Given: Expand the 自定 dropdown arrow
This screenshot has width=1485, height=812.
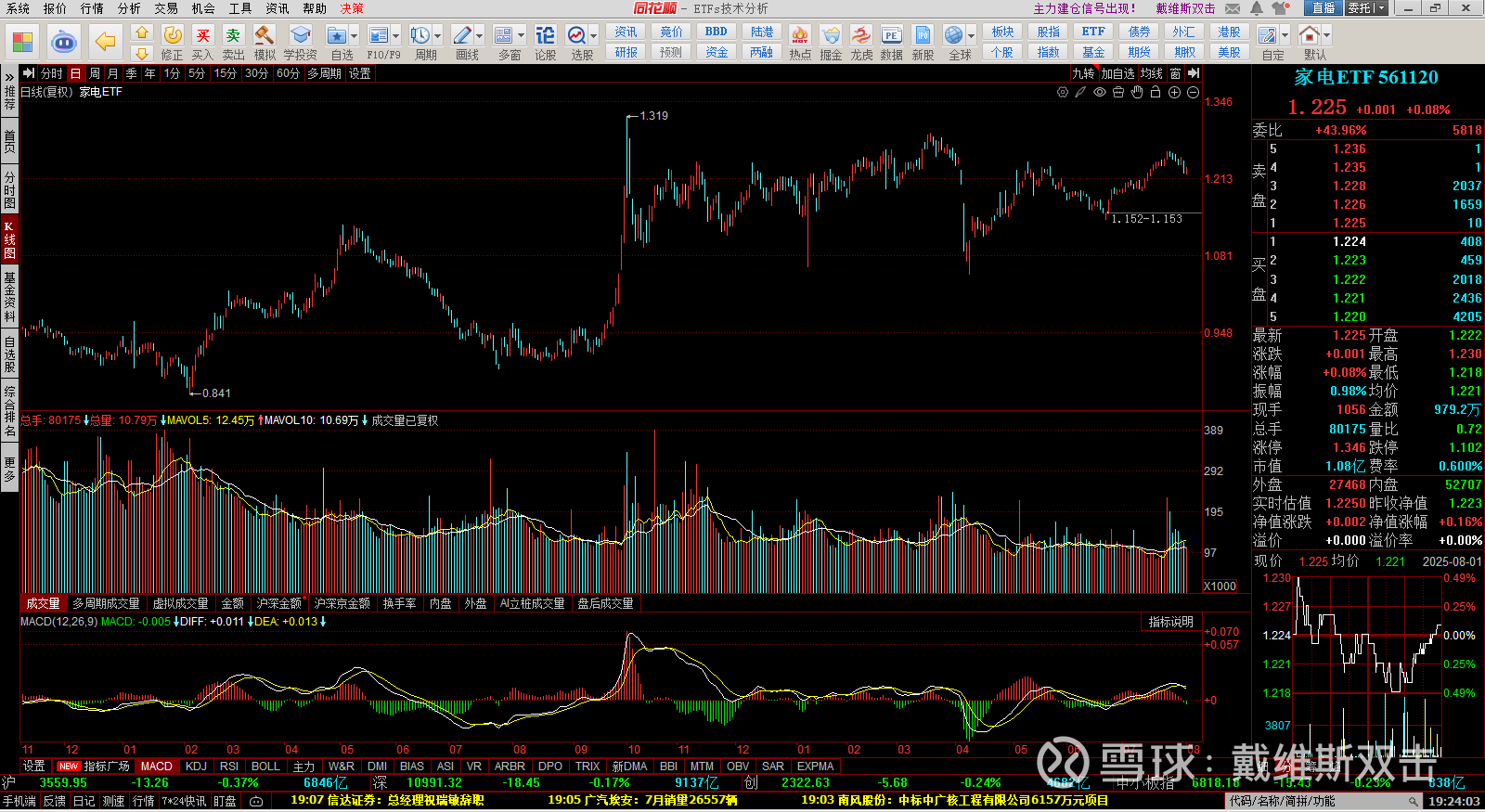Looking at the screenshot, I should click(x=1285, y=36).
